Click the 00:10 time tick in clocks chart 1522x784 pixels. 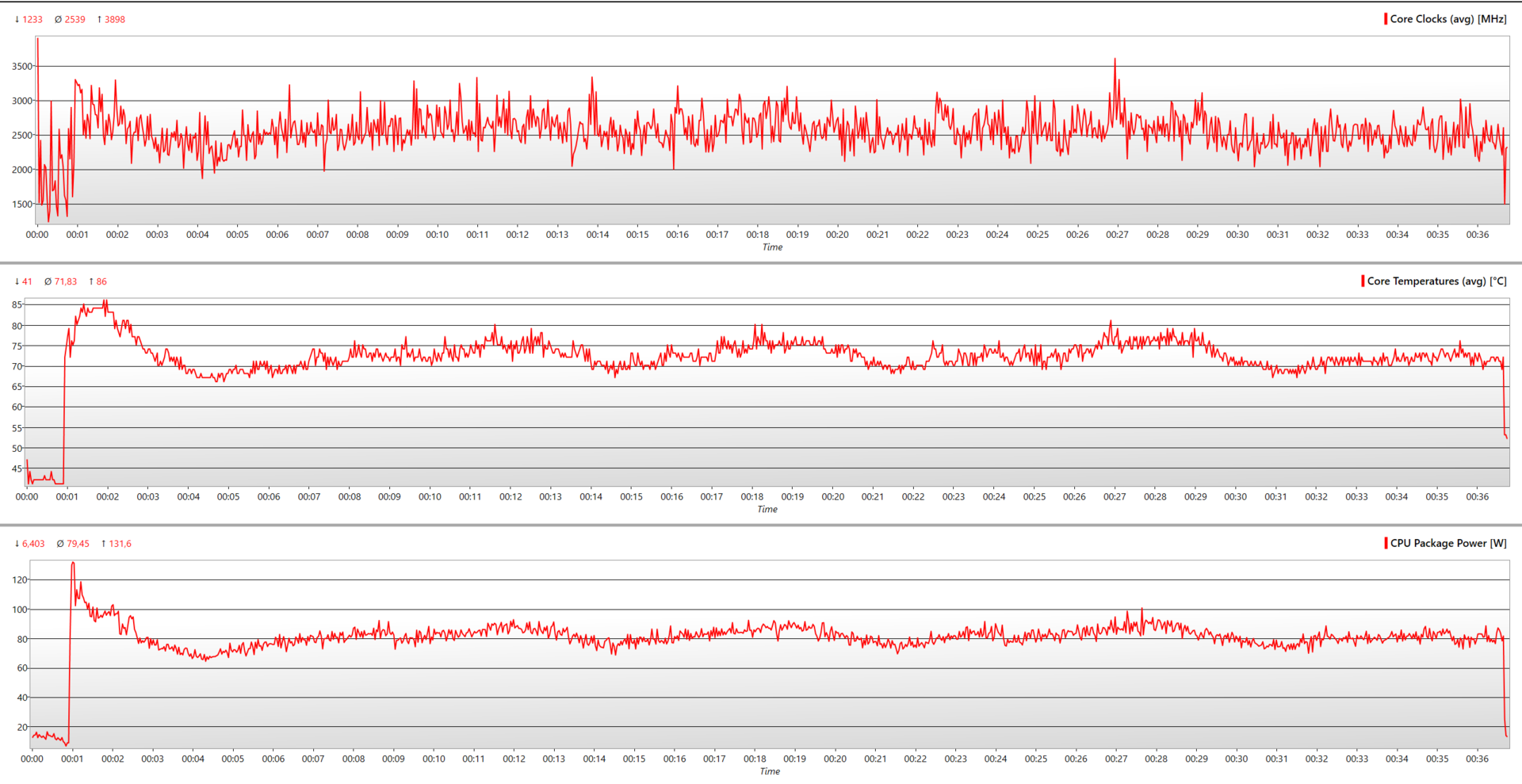click(438, 235)
